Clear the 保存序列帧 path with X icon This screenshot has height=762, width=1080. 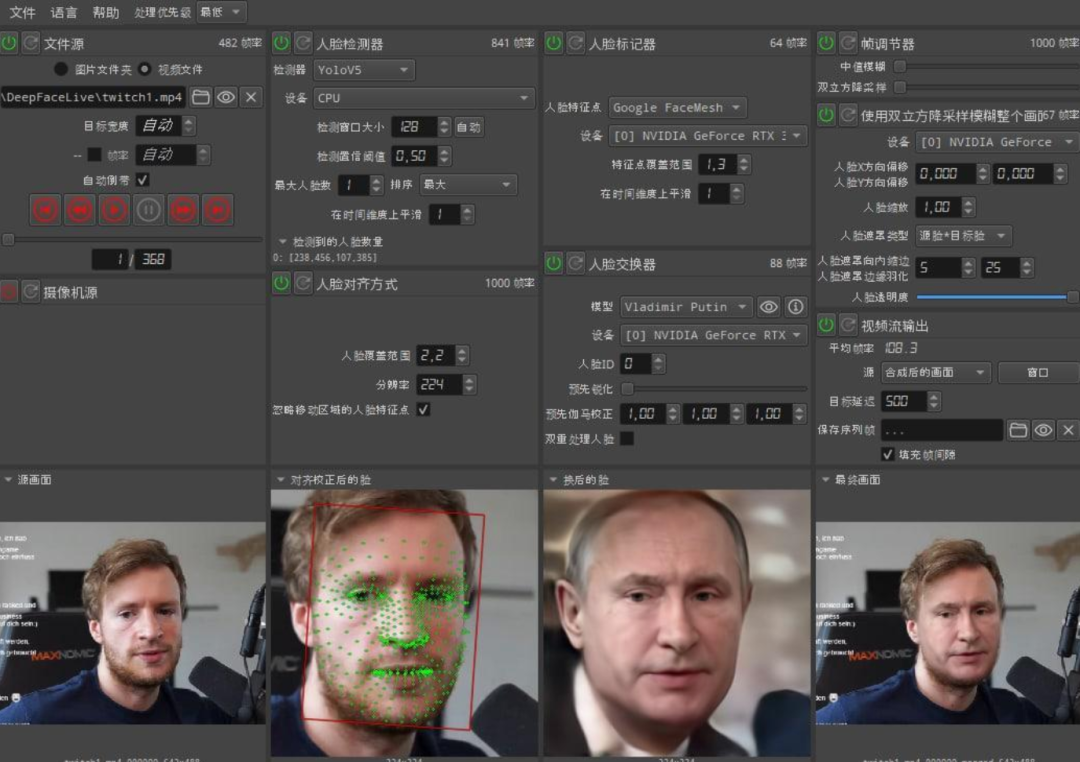[1068, 430]
